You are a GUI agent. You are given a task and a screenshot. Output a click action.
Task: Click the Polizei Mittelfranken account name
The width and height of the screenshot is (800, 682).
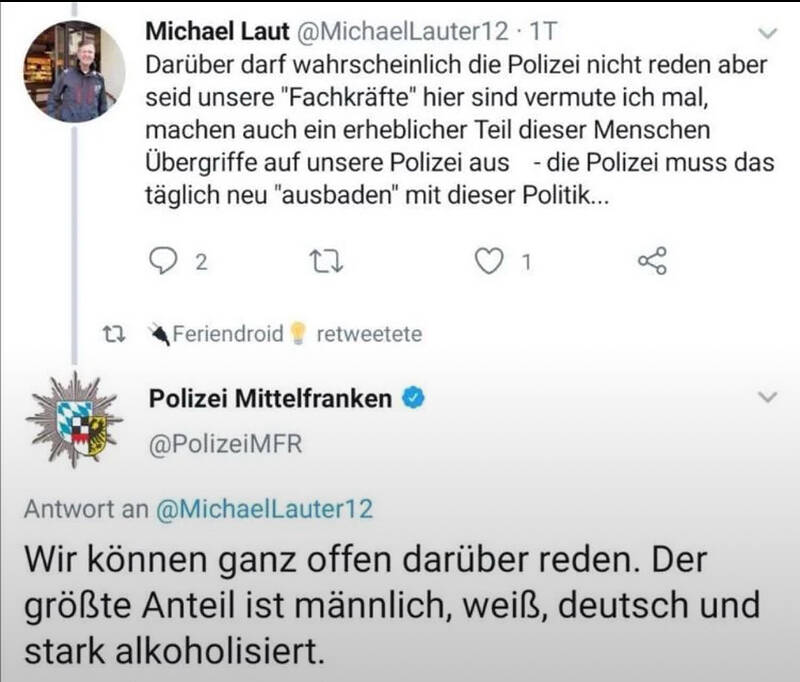(270, 399)
